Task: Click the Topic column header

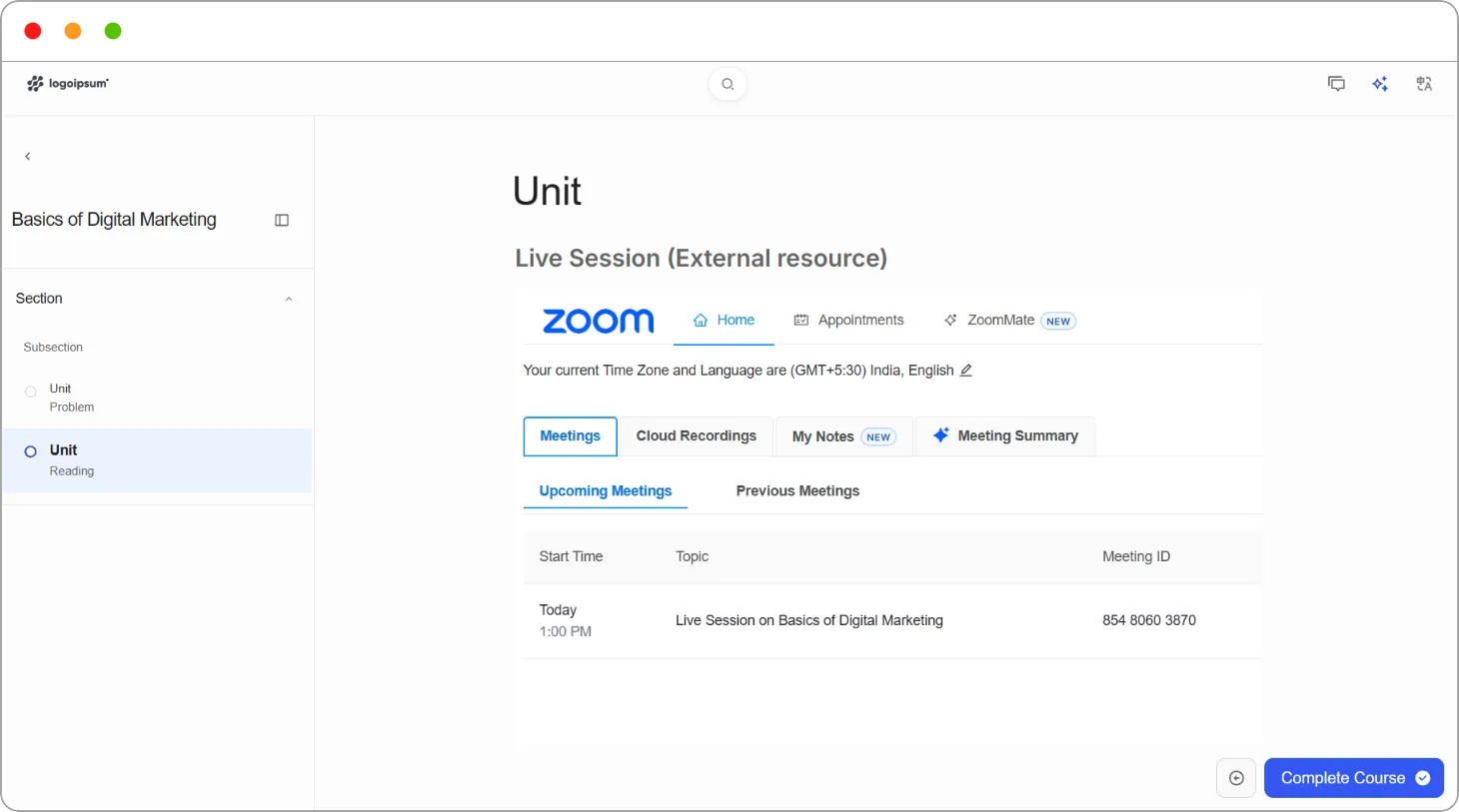Action: (692, 556)
